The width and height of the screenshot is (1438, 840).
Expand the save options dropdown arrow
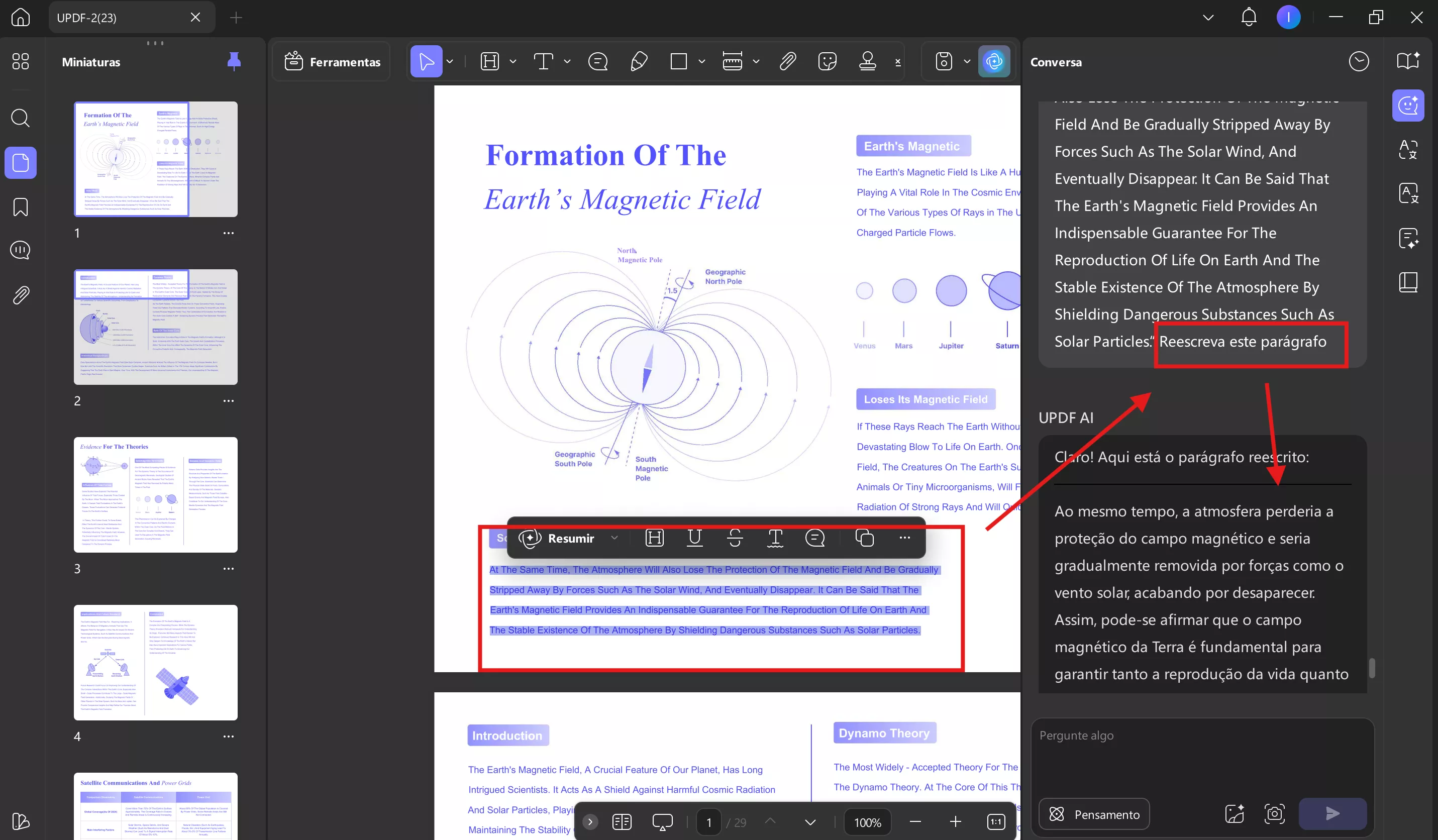967,61
